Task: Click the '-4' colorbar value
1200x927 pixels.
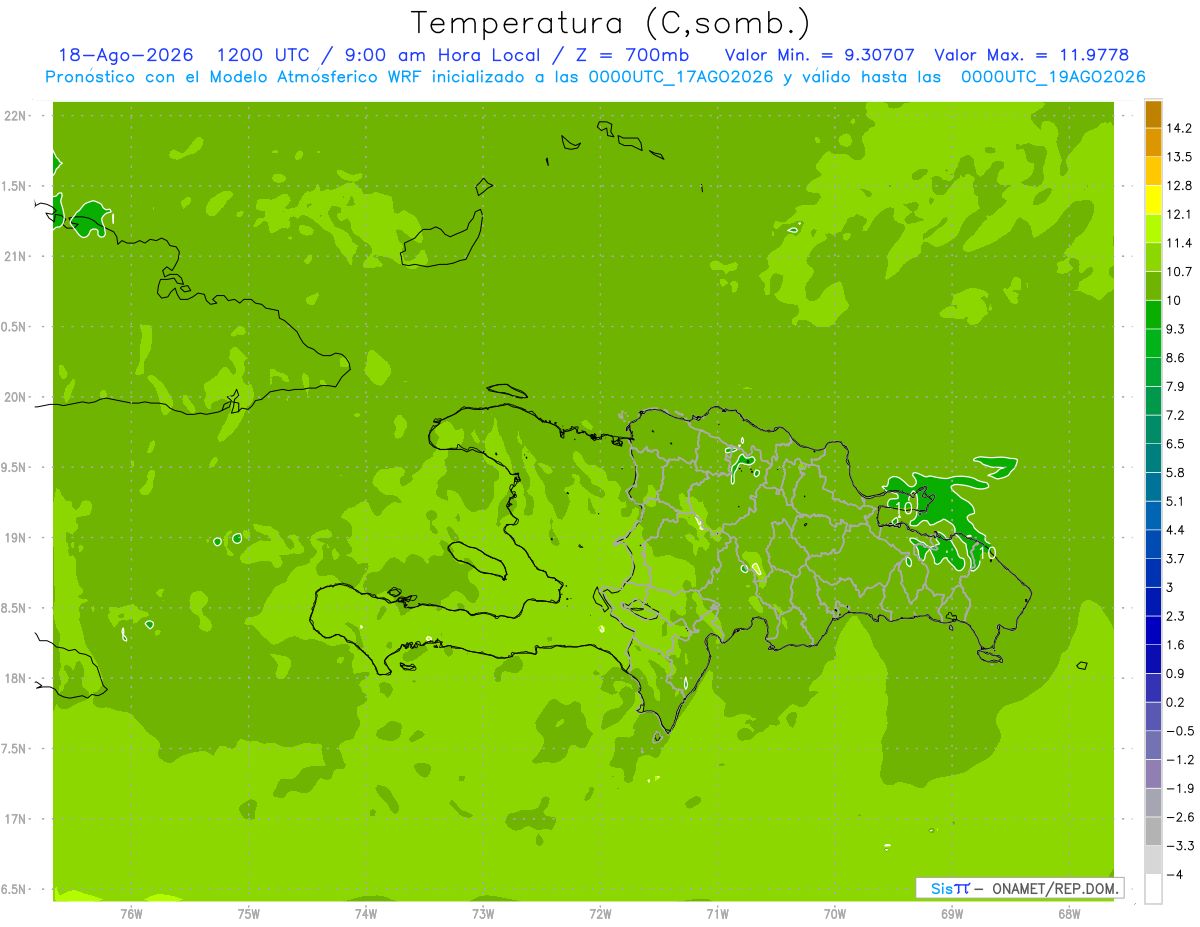Action: [1174, 874]
